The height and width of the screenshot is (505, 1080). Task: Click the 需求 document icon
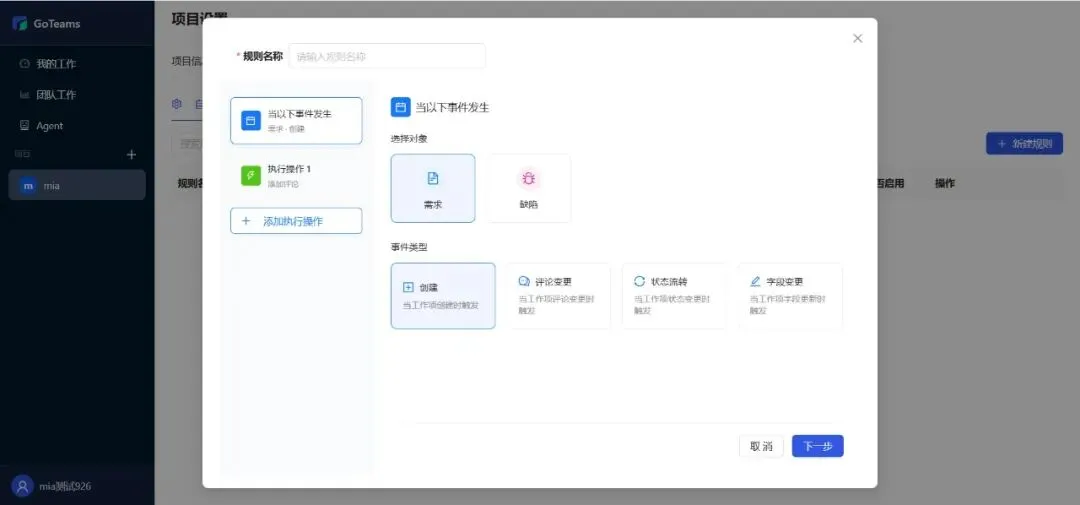click(433, 178)
